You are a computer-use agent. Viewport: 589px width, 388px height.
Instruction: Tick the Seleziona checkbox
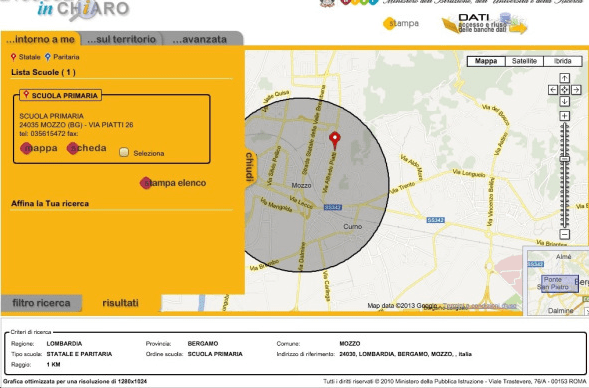click(x=124, y=152)
